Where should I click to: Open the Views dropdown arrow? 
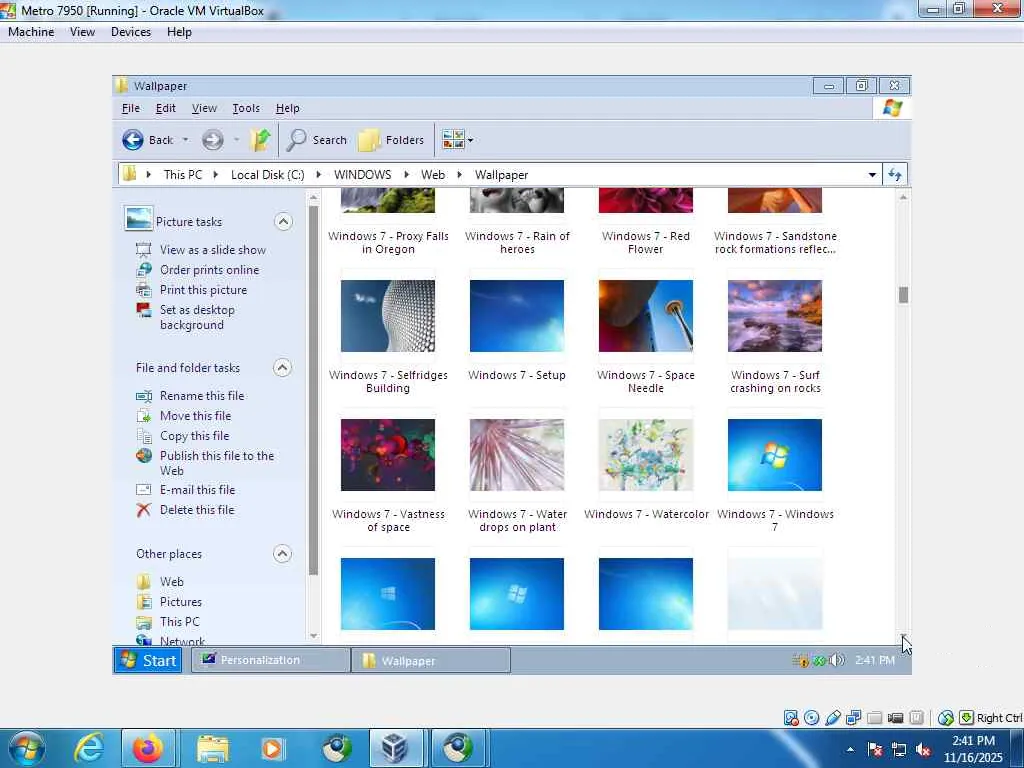coord(470,140)
